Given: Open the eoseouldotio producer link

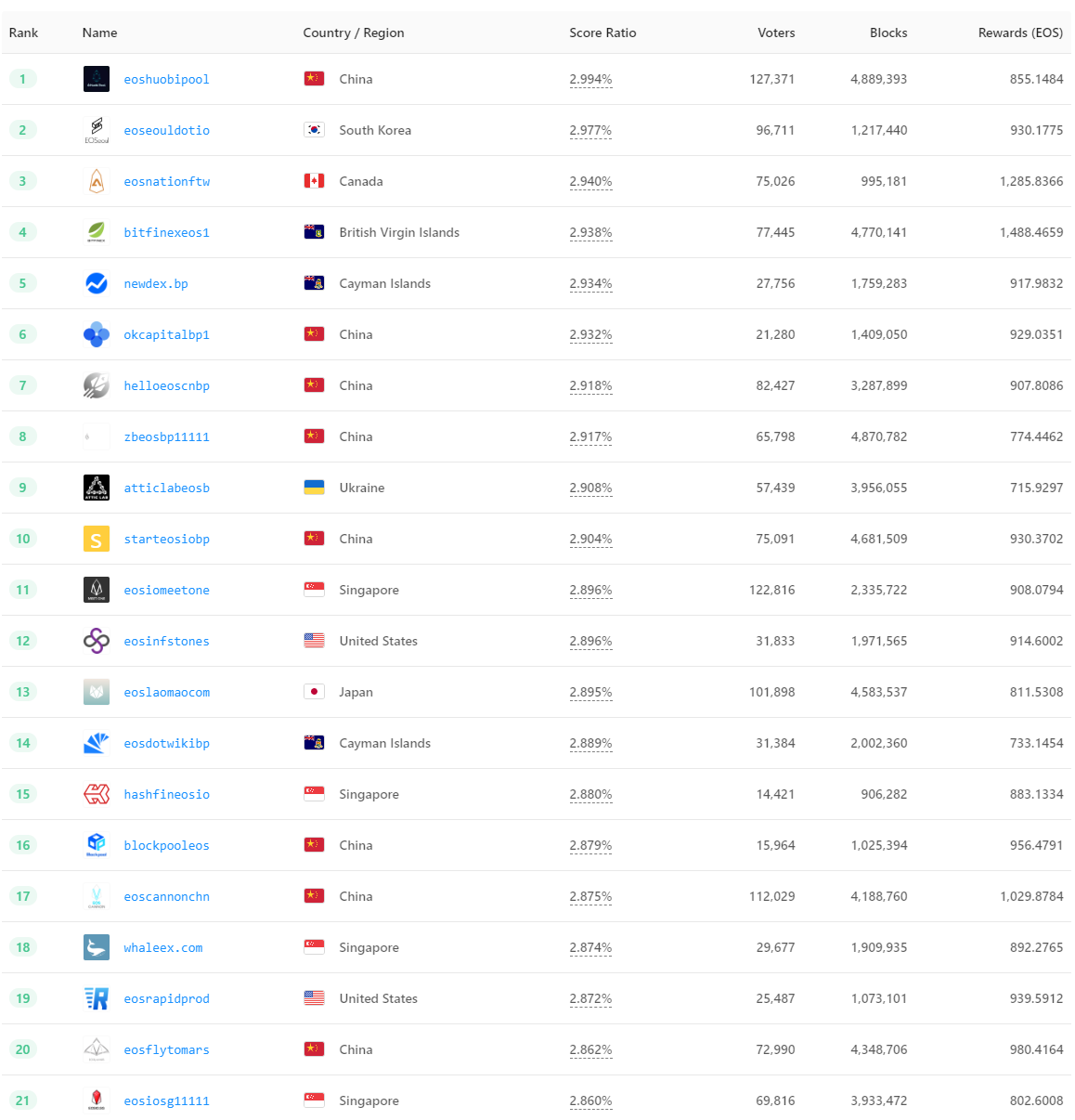Looking at the screenshot, I should point(167,131).
